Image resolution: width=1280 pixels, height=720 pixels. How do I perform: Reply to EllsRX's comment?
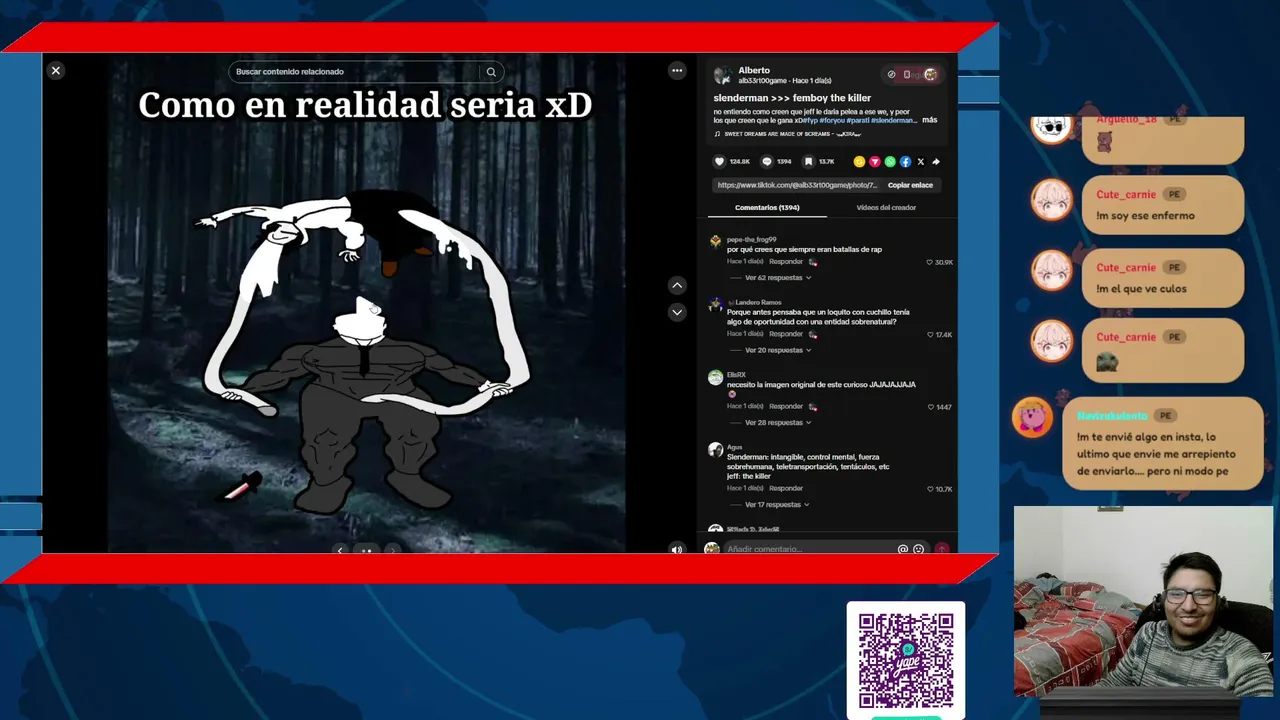click(x=786, y=406)
